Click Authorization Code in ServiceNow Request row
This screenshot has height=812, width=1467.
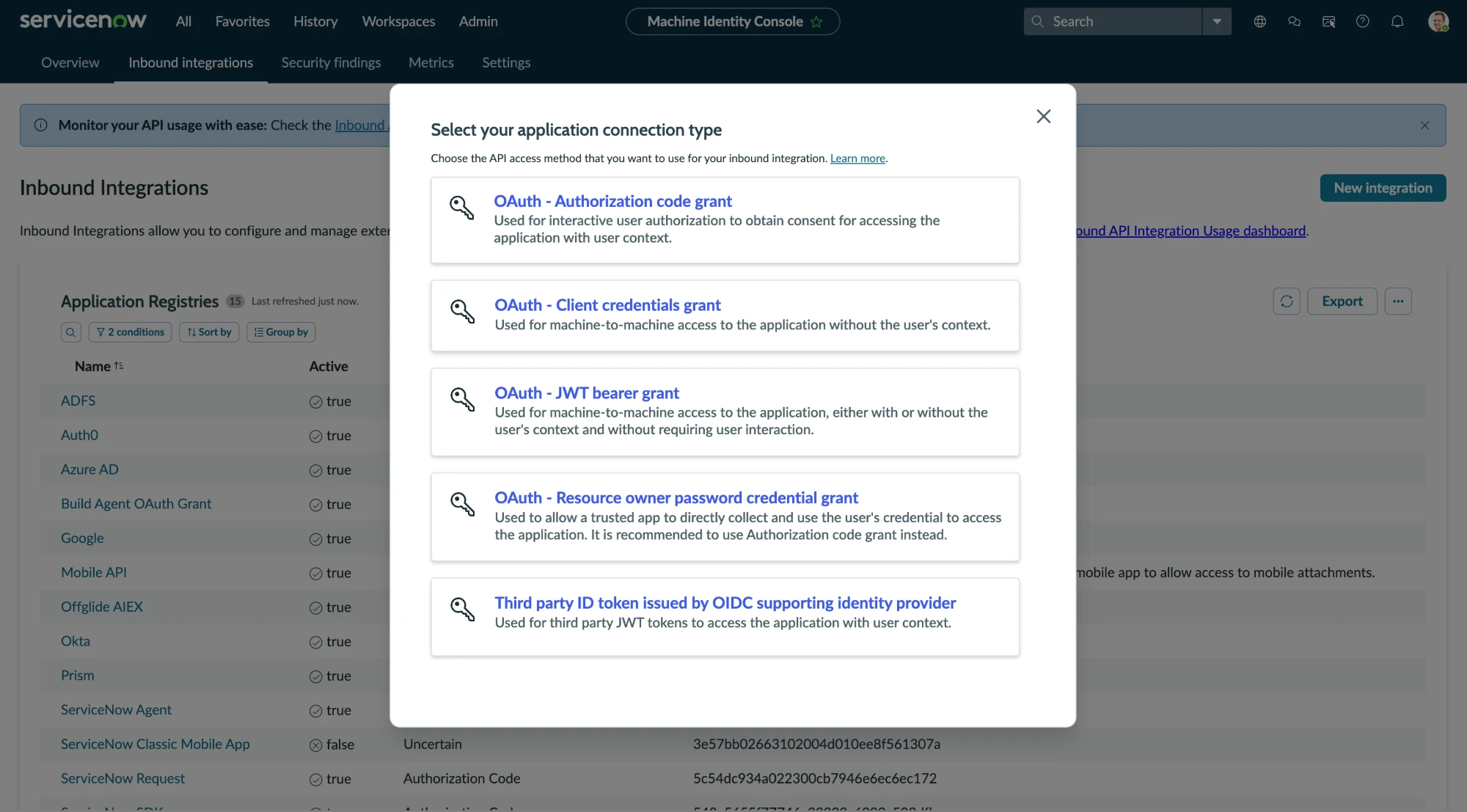[x=461, y=778]
